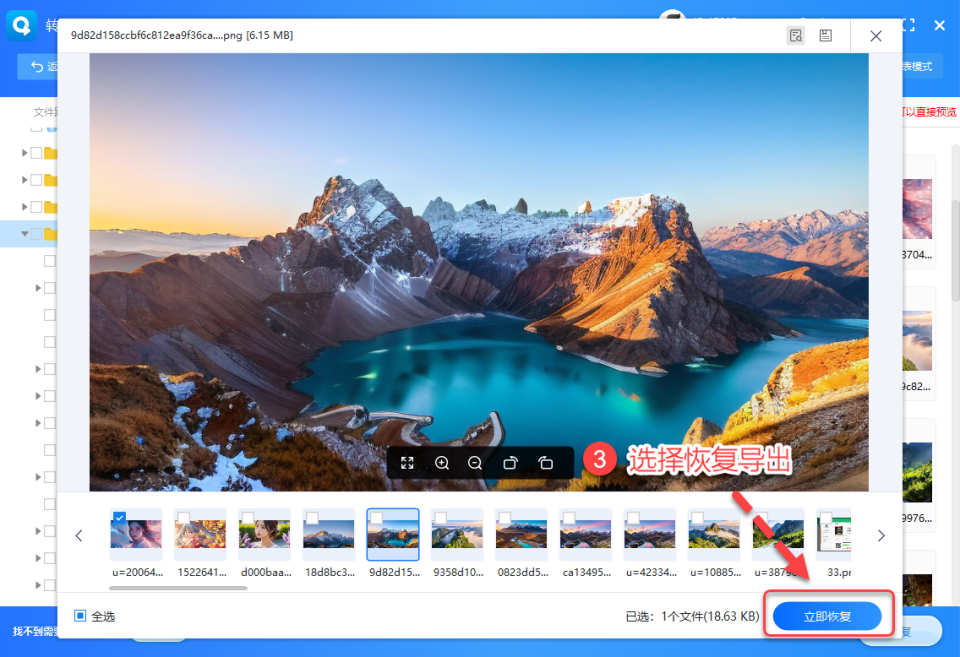Click the fullscreen icon in the preview toolbar
Viewport: 960px width, 657px height.
408,463
